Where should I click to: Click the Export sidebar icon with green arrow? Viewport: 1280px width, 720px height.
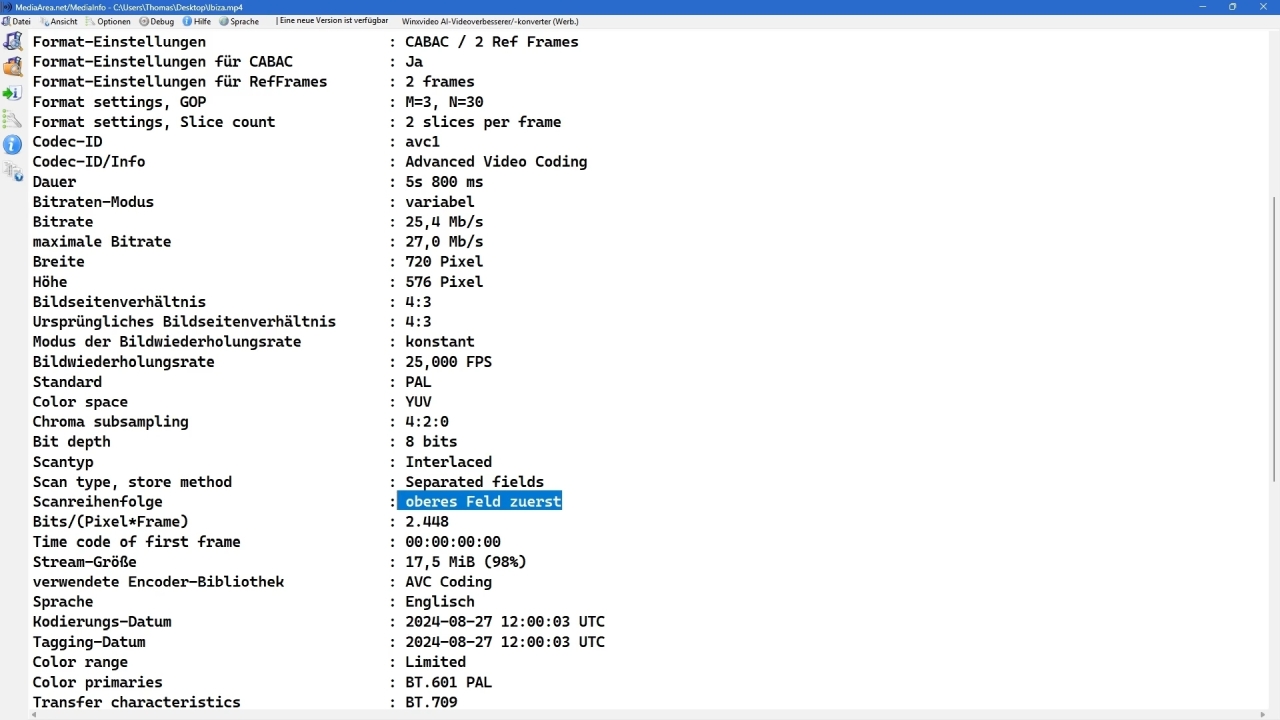point(12,93)
